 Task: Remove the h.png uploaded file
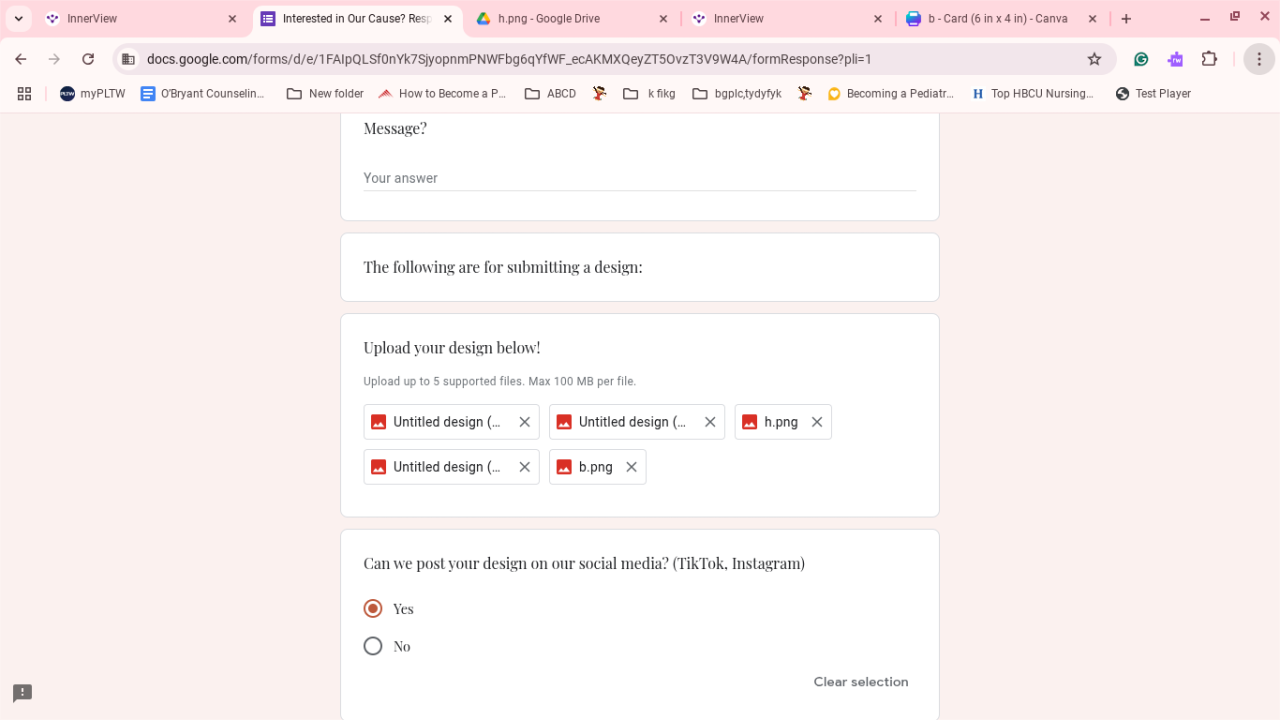click(x=817, y=422)
